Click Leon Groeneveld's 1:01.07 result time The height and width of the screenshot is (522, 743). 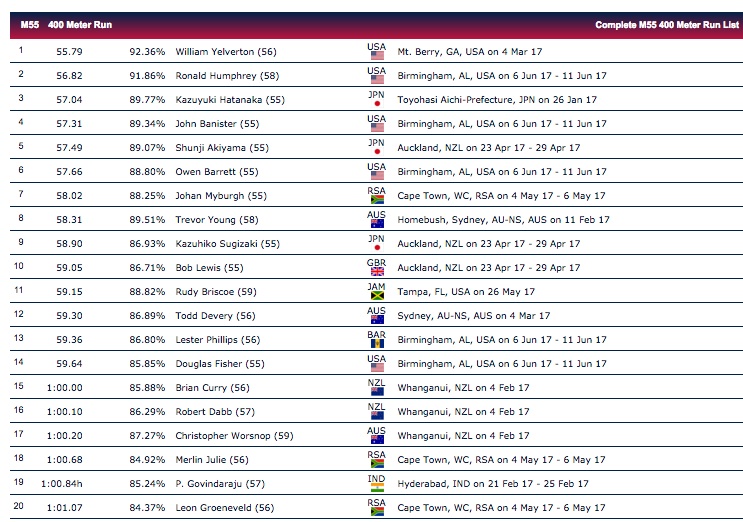pos(64,508)
